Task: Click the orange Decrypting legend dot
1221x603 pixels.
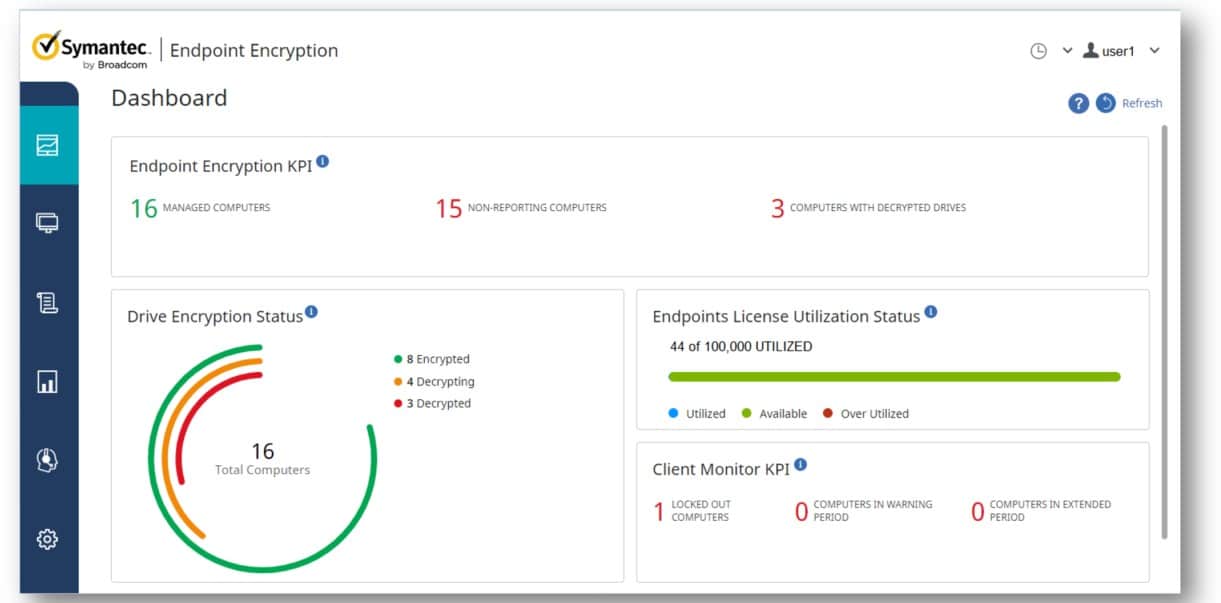Action: pos(398,382)
